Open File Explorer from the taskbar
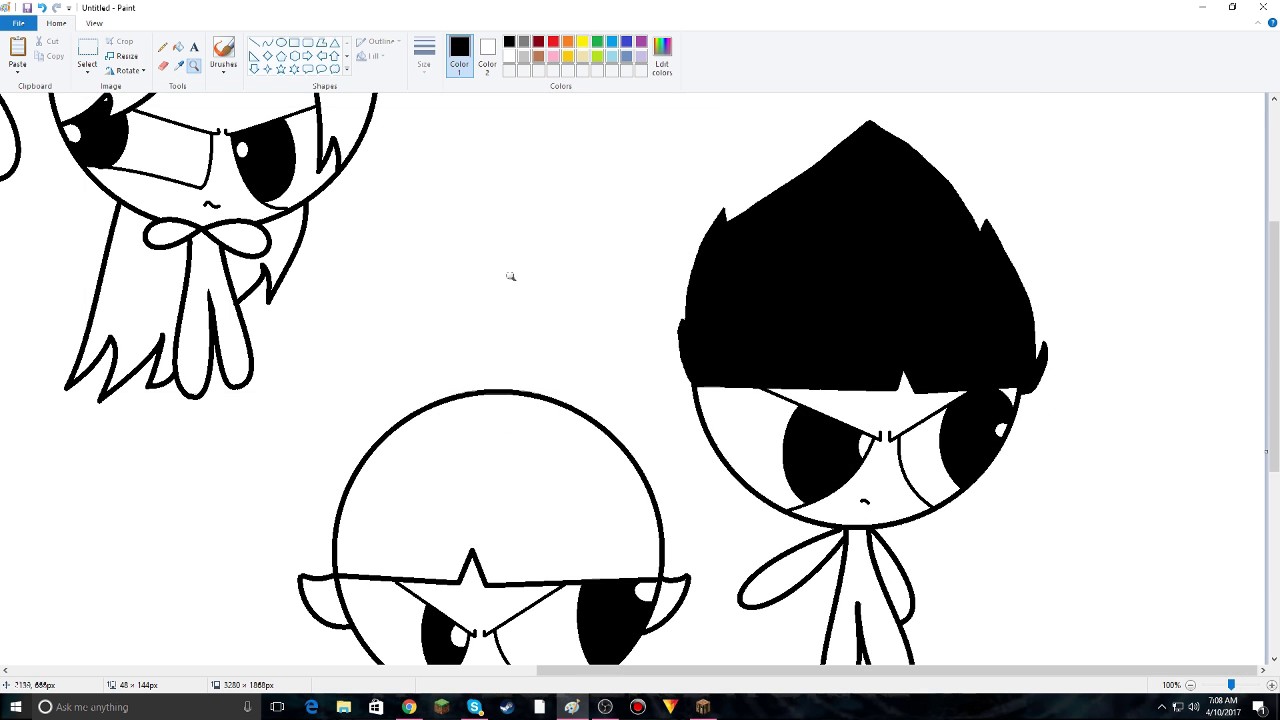Image resolution: width=1280 pixels, height=720 pixels. coord(343,707)
